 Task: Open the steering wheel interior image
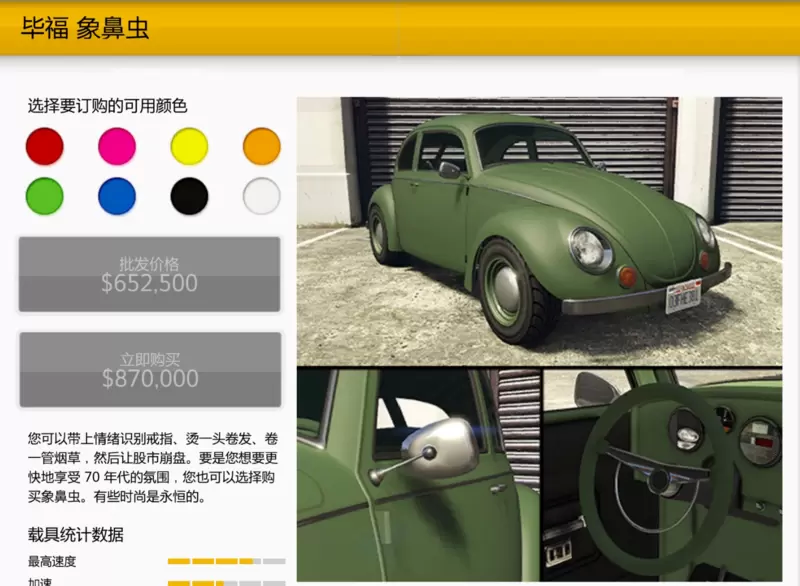pos(662,475)
